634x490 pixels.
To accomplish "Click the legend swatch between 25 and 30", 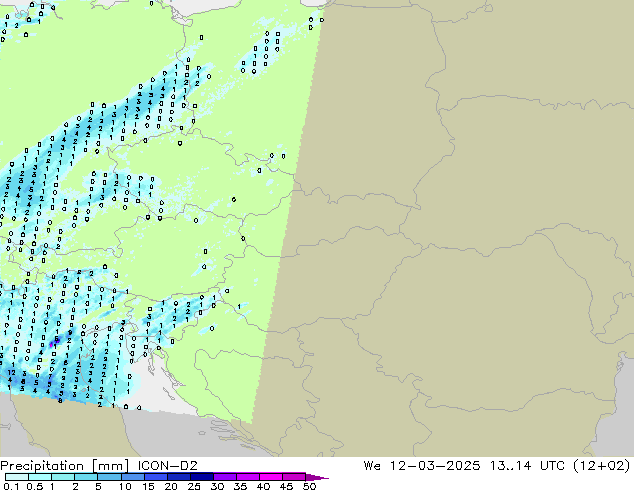I will (202, 477).
